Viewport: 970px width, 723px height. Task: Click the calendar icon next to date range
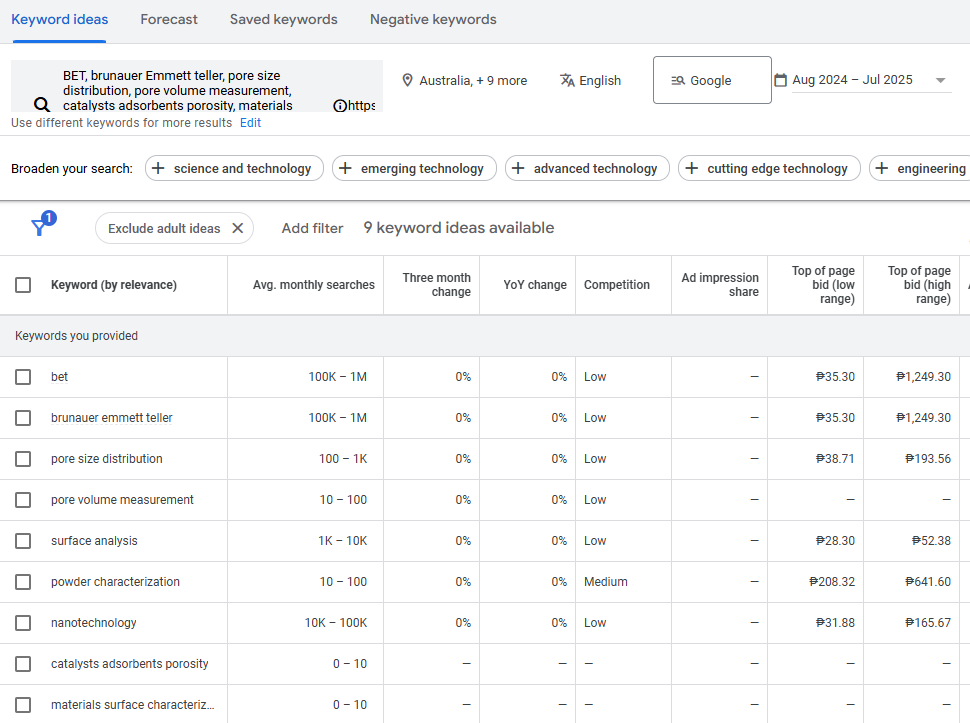point(781,80)
